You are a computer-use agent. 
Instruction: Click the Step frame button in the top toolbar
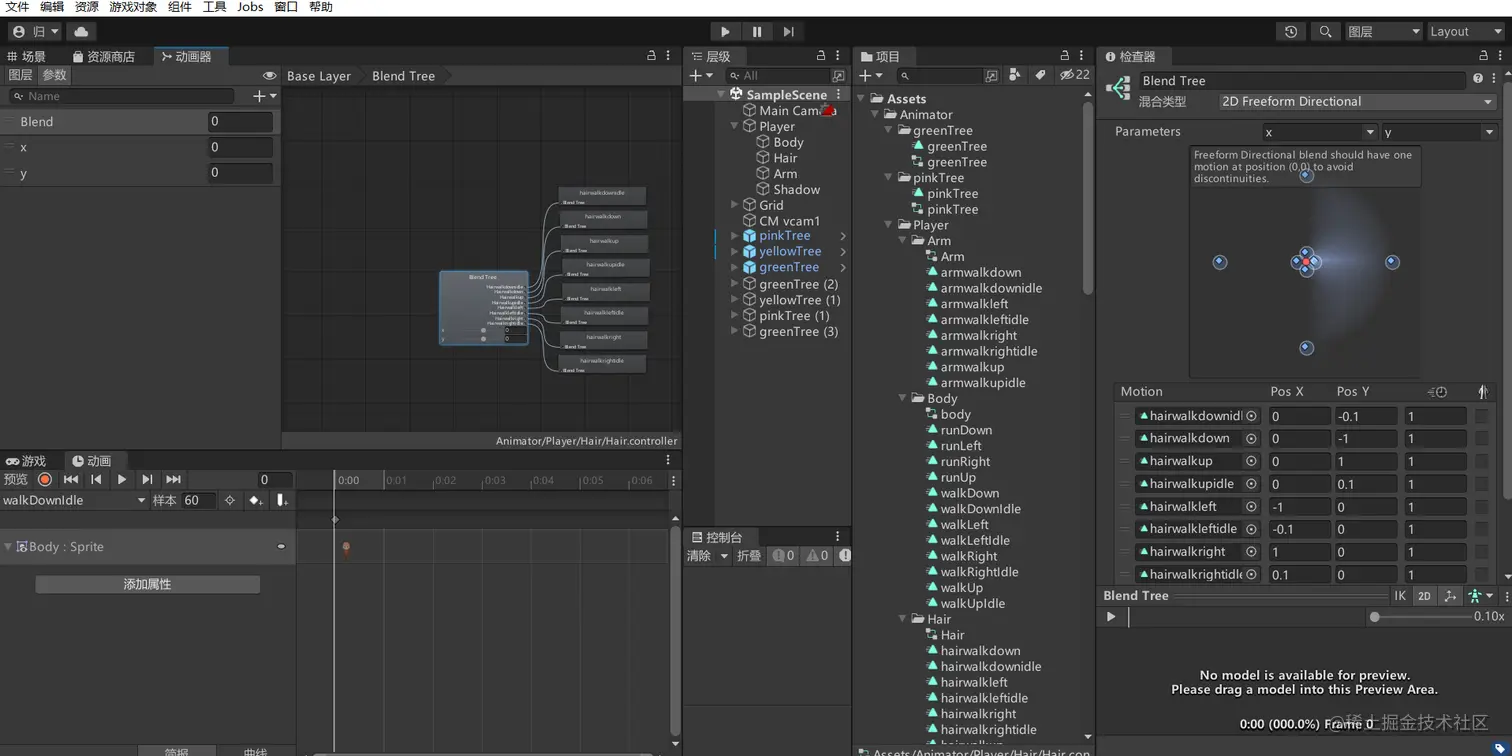click(789, 32)
